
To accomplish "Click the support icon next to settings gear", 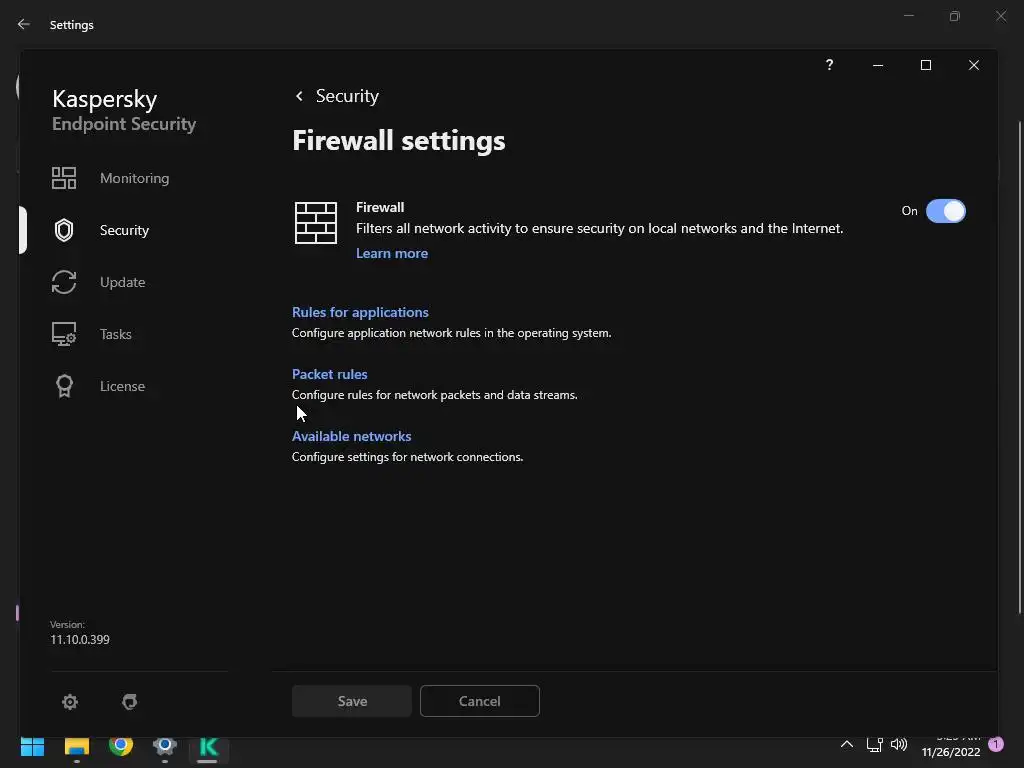I will click(x=129, y=701).
